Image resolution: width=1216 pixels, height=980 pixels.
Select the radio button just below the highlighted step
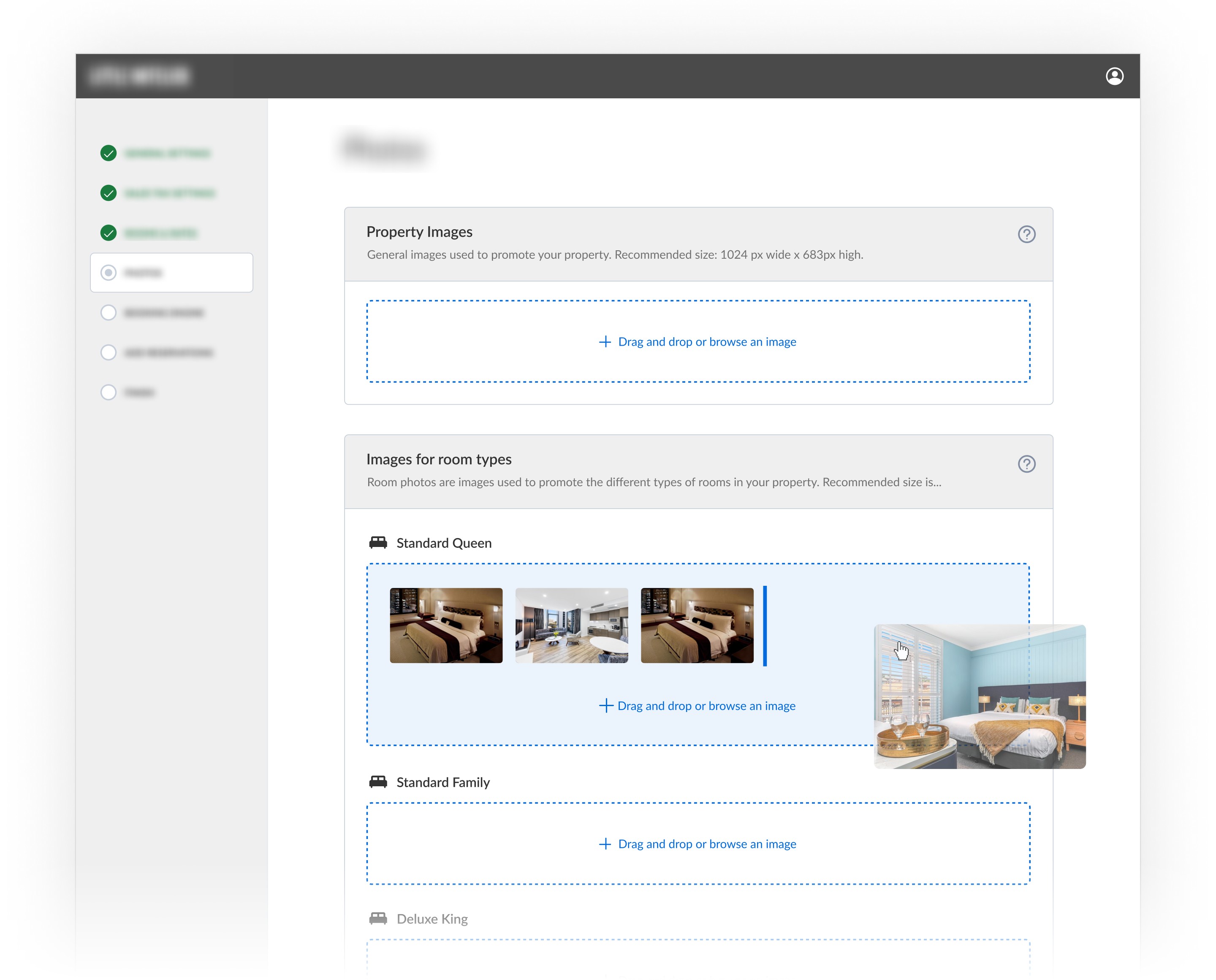[x=109, y=313]
